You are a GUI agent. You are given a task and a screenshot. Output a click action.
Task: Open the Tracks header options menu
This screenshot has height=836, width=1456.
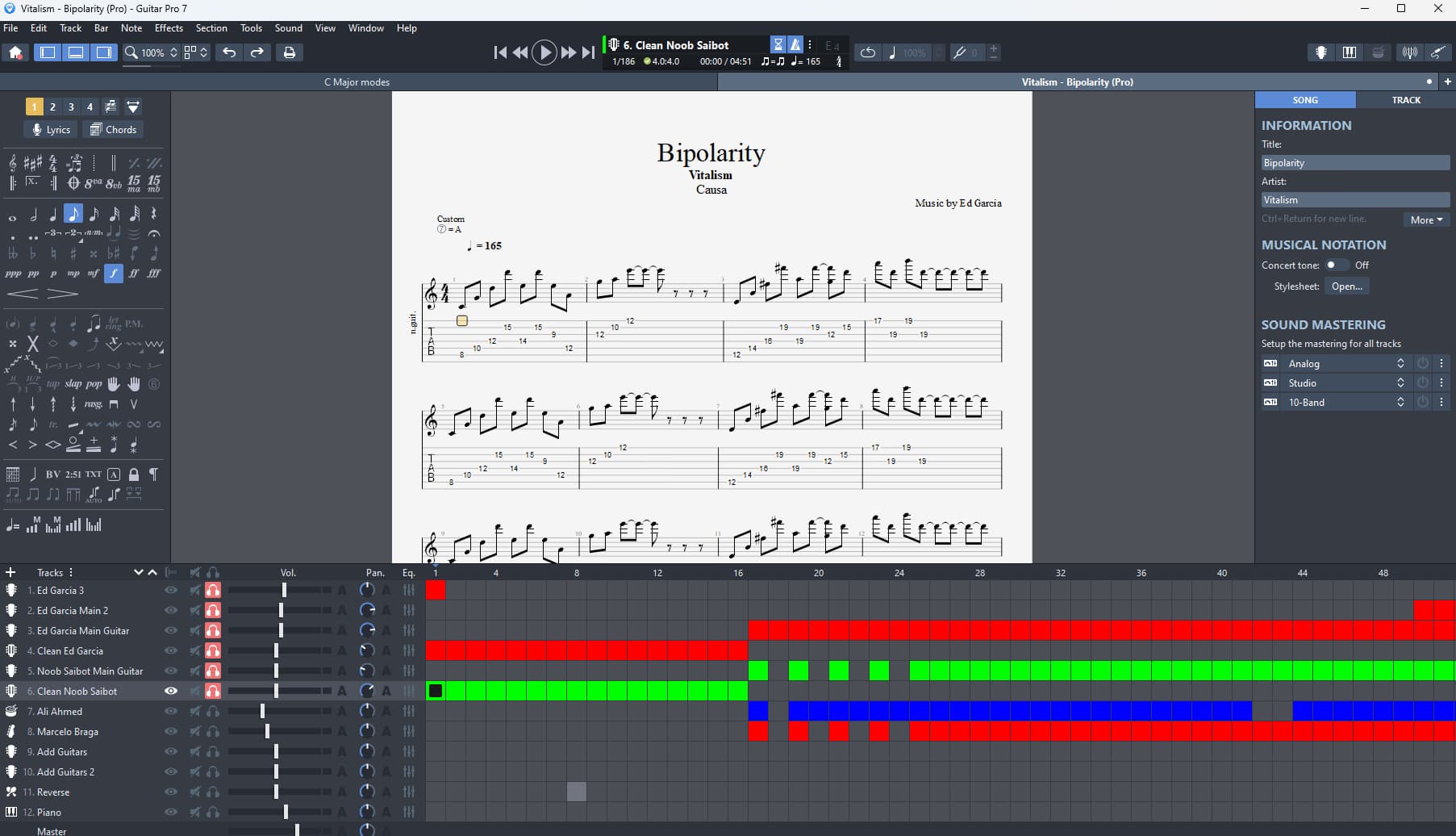(x=71, y=572)
